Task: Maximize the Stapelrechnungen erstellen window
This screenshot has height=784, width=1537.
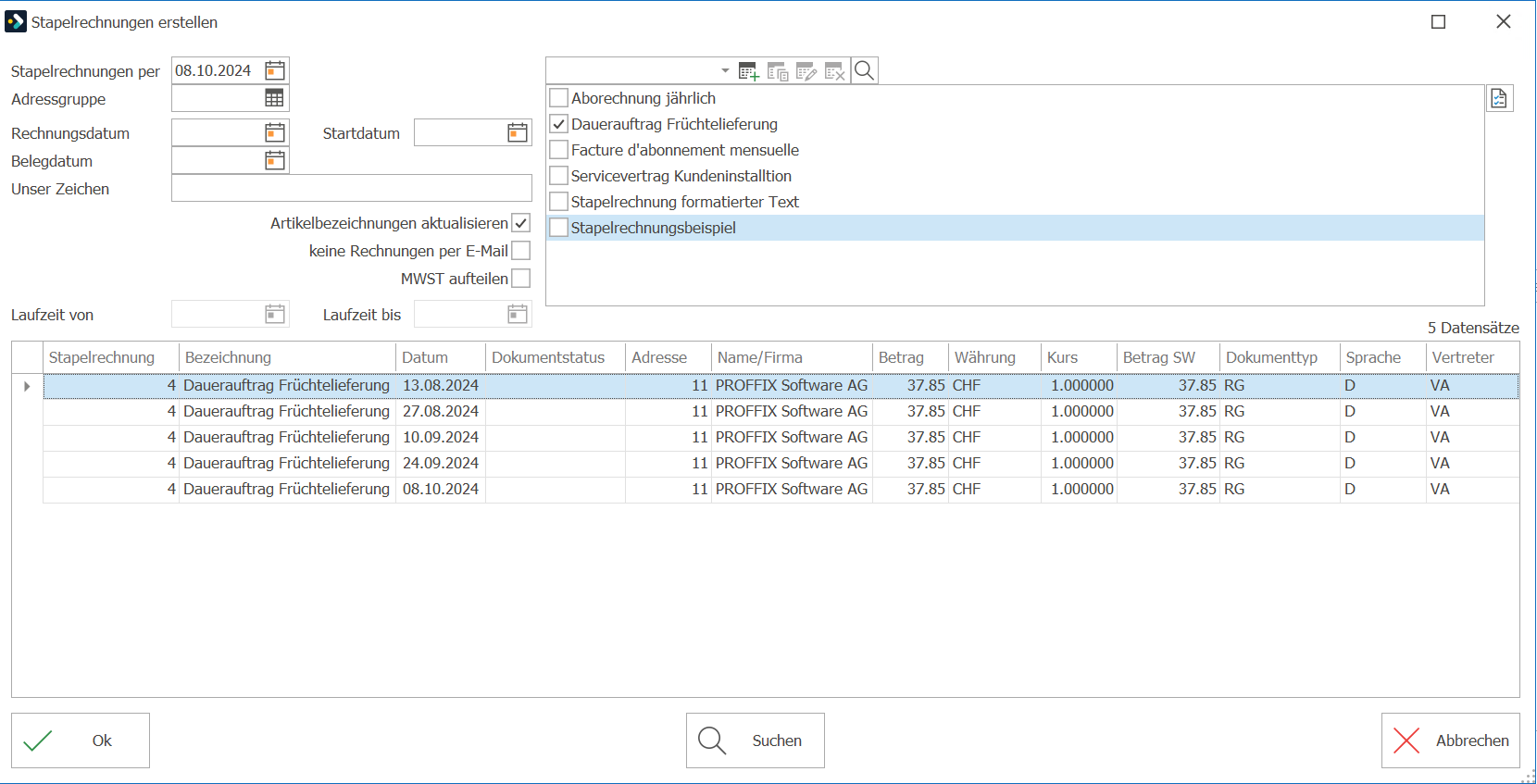Action: [x=1439, y=21]
